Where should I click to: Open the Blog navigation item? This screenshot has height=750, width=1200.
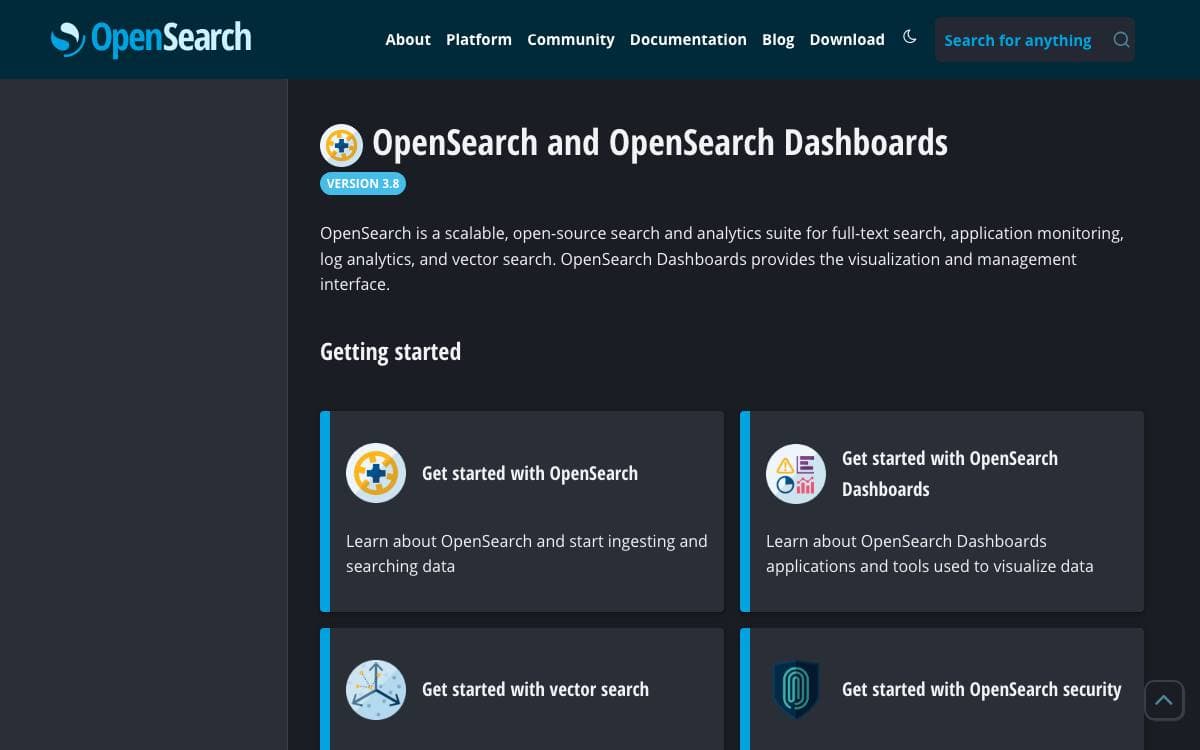(778, 40)
